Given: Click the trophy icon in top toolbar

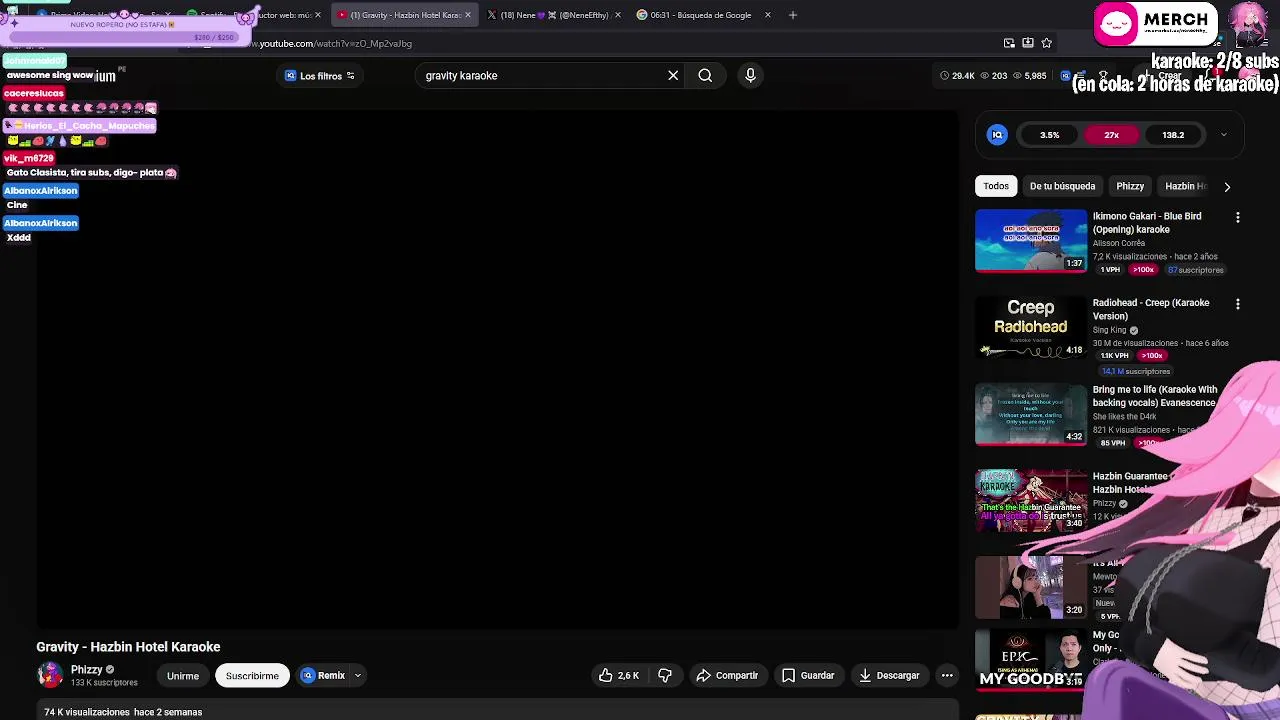Looking at the screenshot, I should (x=1104, y=76).
